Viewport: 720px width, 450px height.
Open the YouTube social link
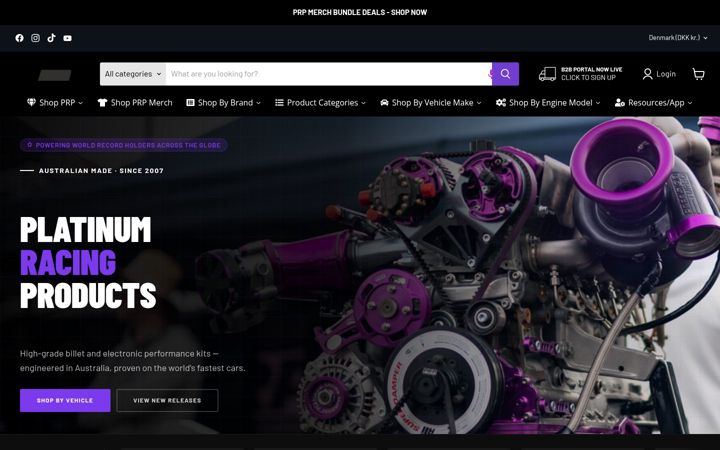click(x=68, y=38)
